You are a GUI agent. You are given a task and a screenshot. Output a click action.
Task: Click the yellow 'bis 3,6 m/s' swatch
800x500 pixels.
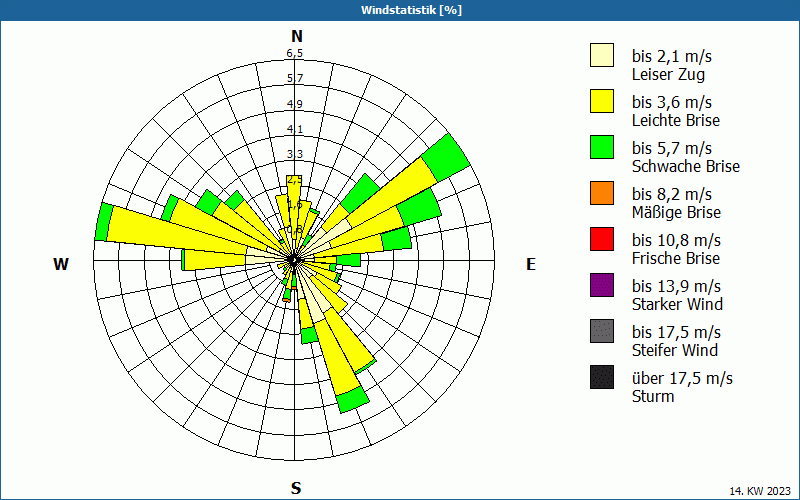pyautogui.click(x=602, y=101)
